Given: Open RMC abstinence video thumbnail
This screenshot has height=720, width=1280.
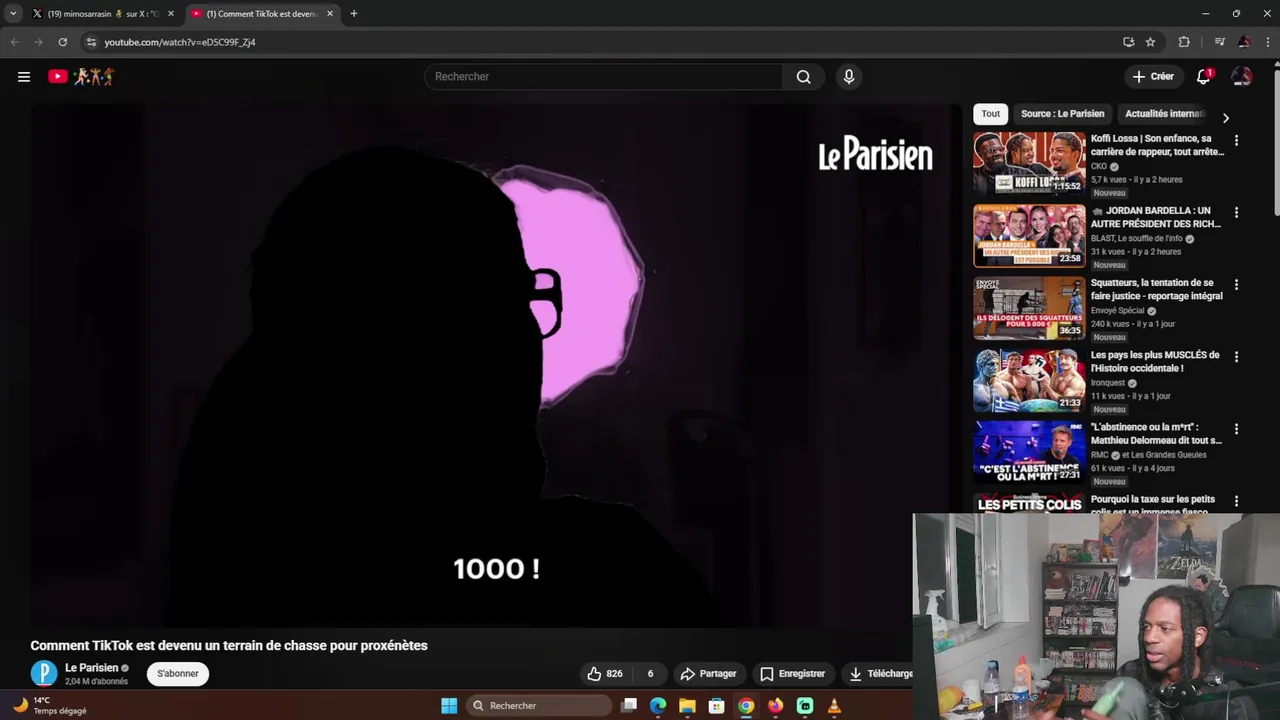Looking at the screenshot, I should coord(1029,451).
